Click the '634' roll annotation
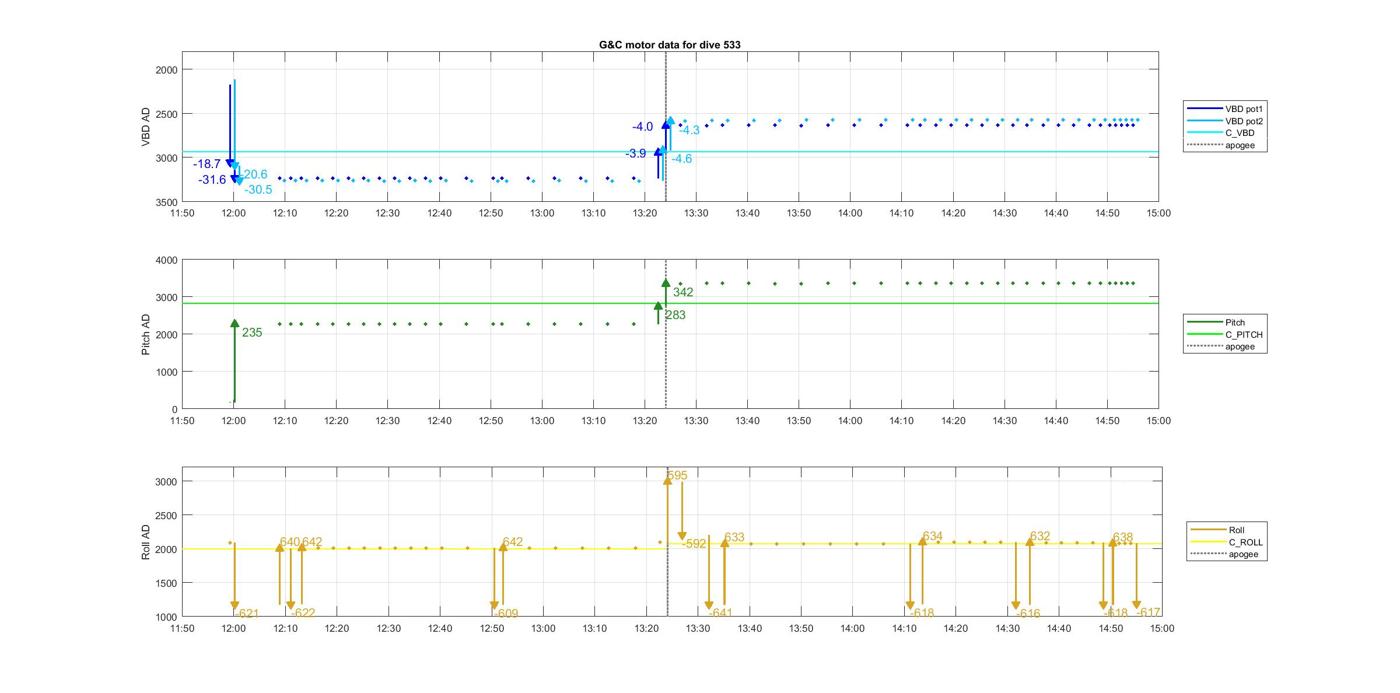 [932, 537]
